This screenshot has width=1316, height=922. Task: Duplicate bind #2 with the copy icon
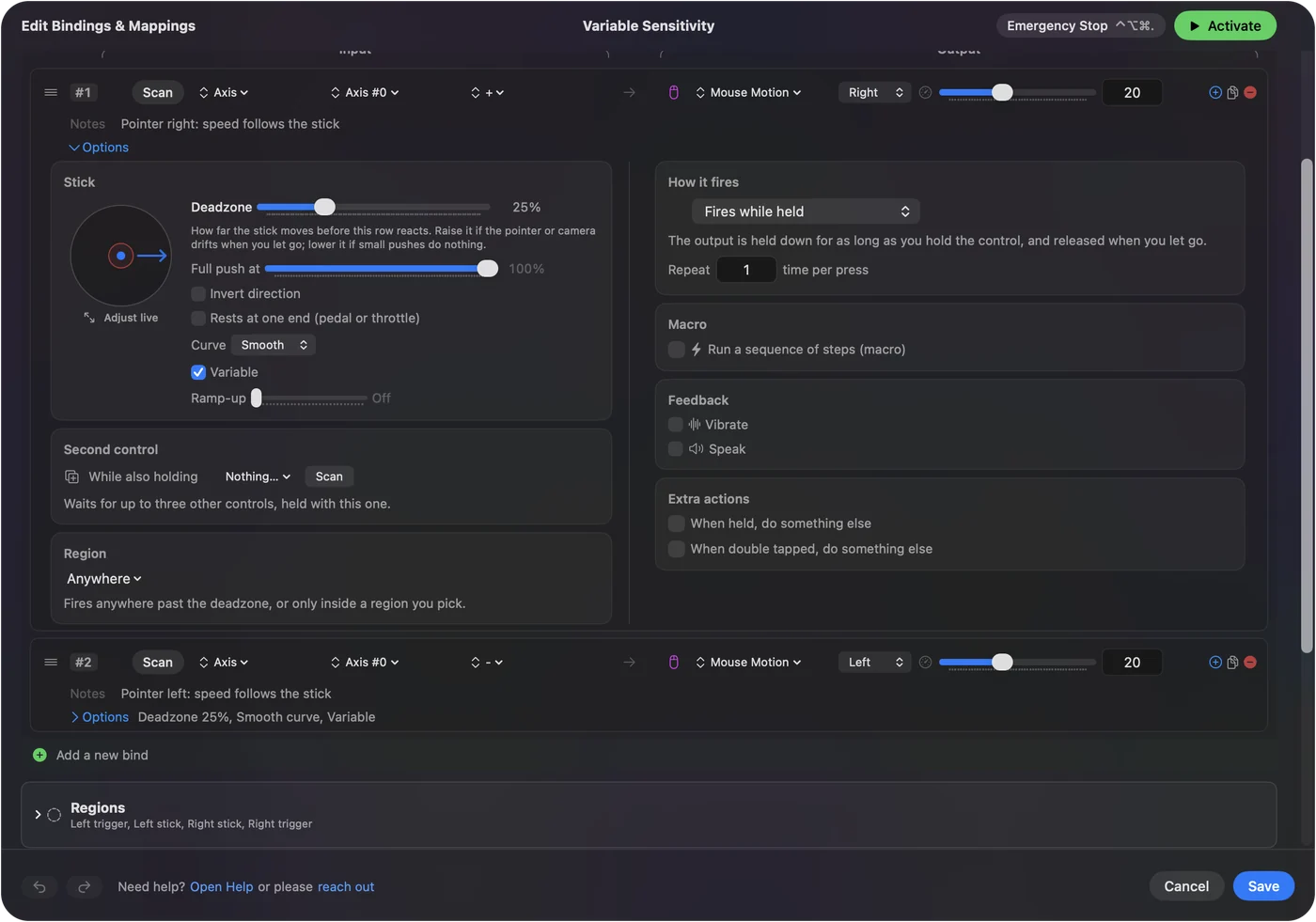pos(1232,663)
